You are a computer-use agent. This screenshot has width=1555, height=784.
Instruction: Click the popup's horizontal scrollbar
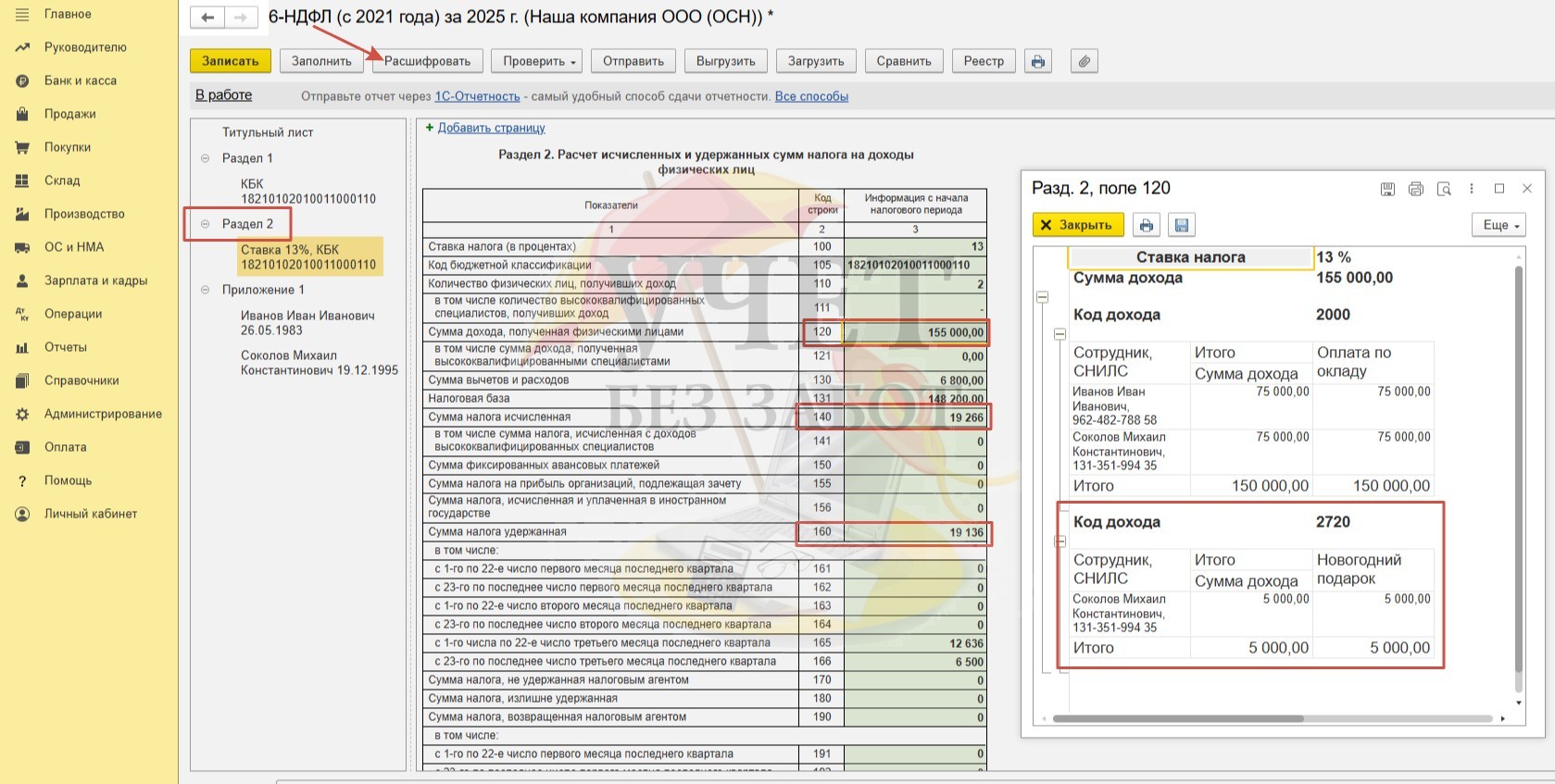coord(1178,718)
